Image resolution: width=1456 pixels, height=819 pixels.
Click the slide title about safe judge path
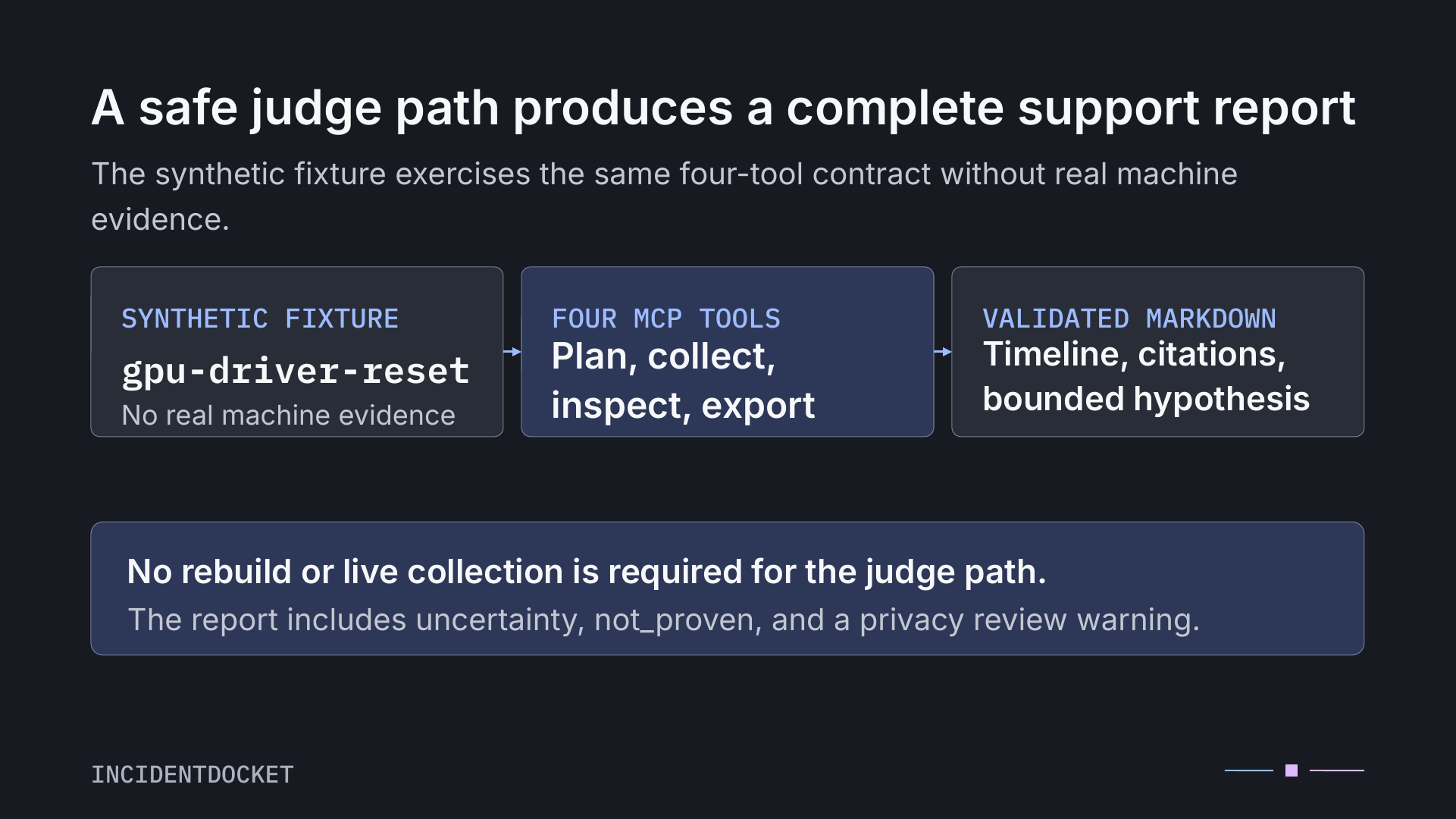tap(723, 108)
